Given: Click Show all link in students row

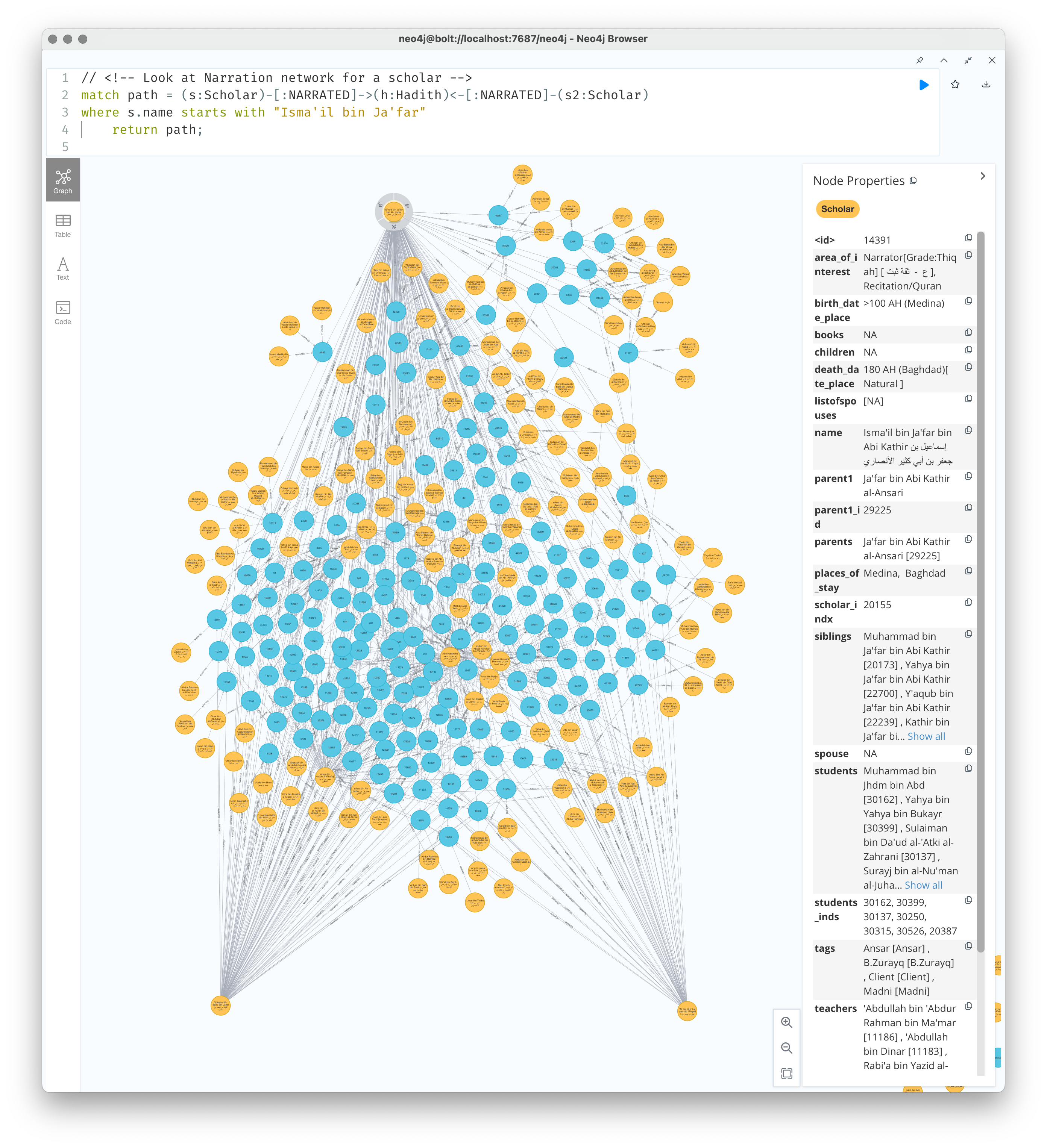Looking at the screenshot, I should [x=923, y=885].
